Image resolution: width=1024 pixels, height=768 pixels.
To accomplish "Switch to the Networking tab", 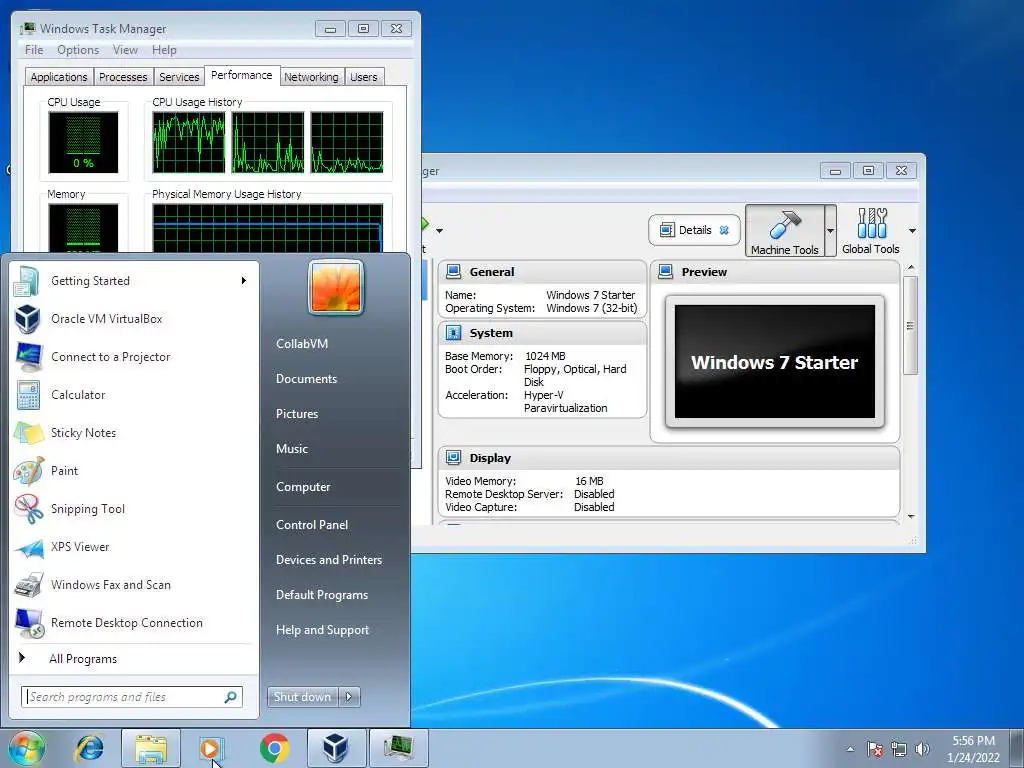I will point(311,77).
